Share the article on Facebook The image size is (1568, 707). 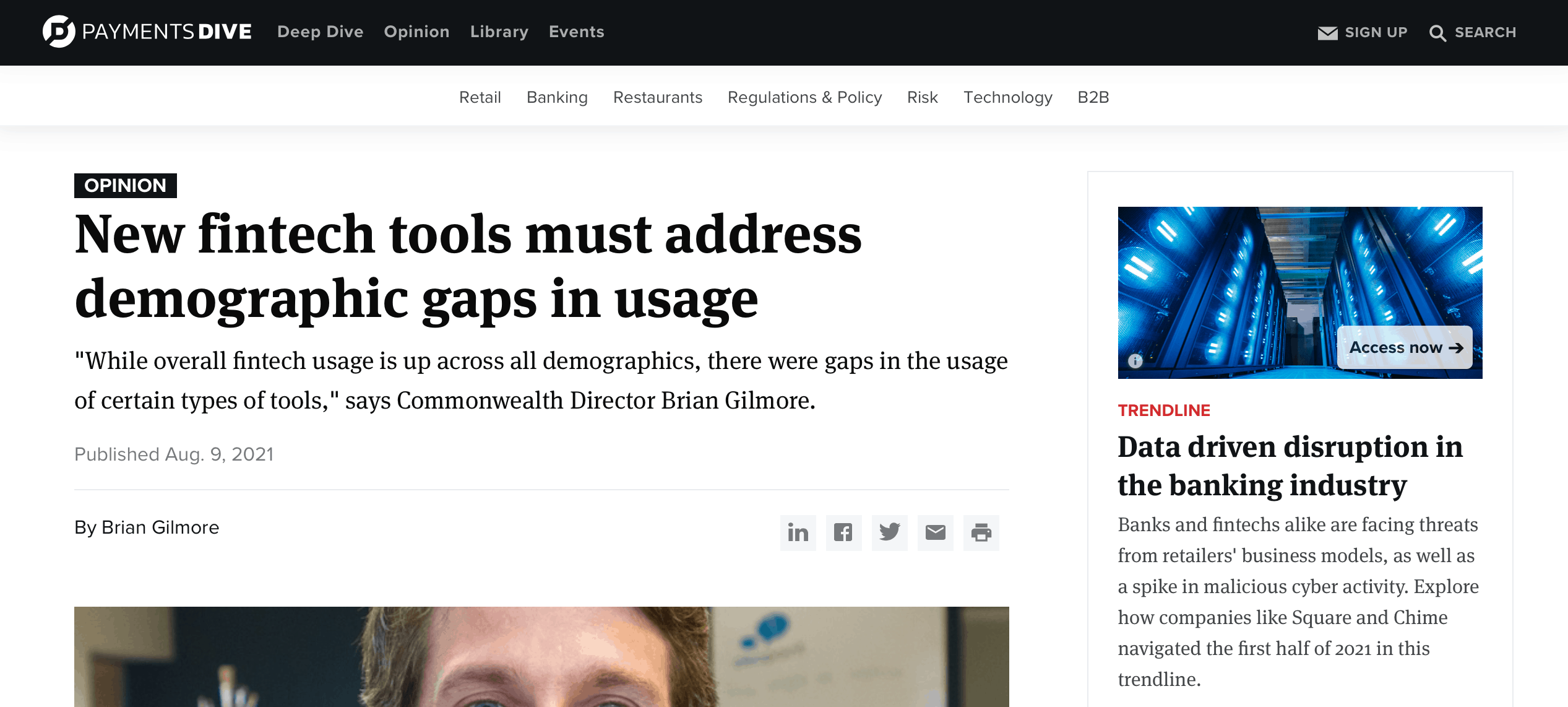844,533
